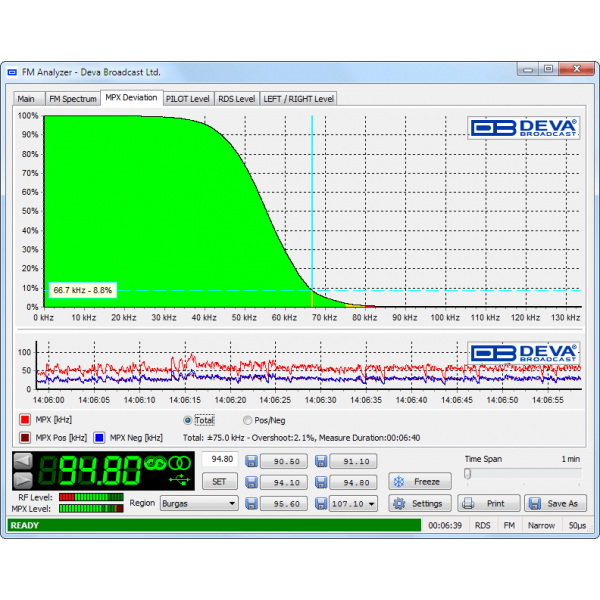Image resolution: width=600 pixels, height=600 pixels.
Task: Click the RDS status bar entry
Action: coord(483,525)
